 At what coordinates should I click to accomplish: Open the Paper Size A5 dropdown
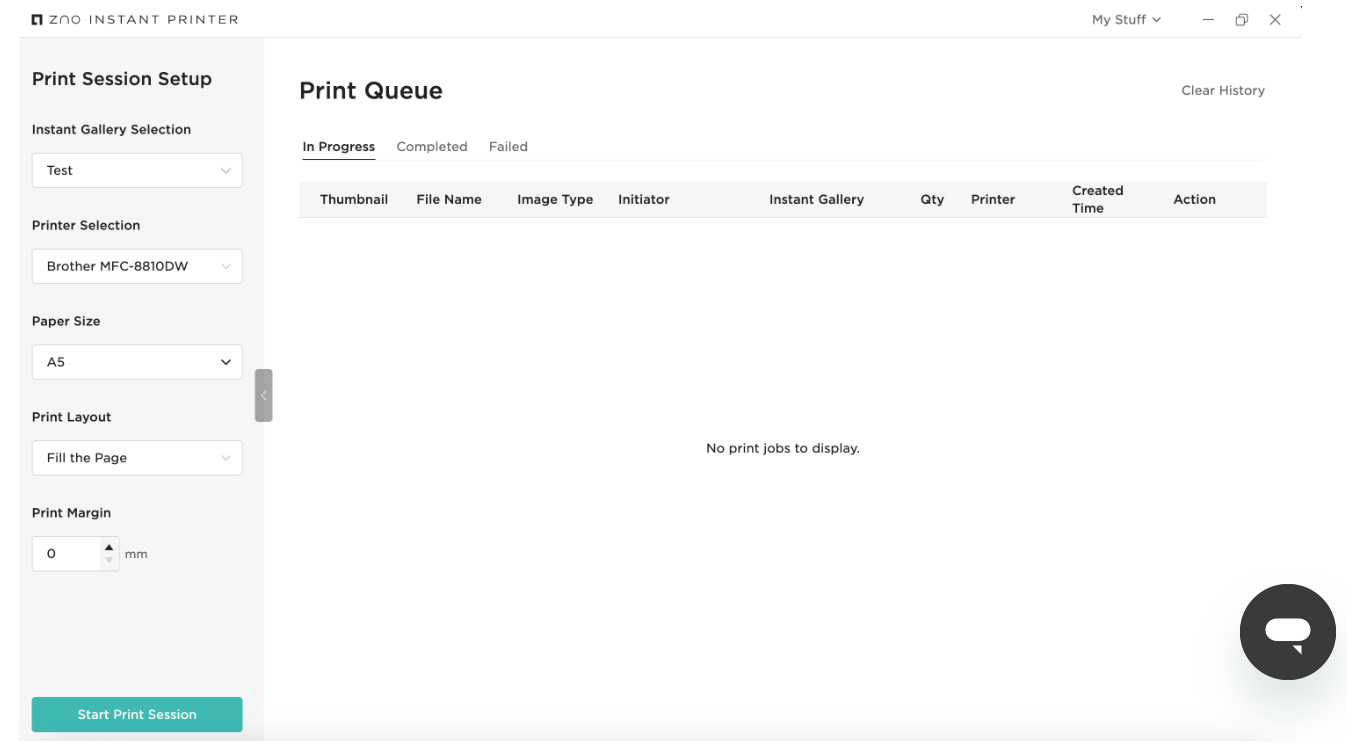[x=137, y=362]
